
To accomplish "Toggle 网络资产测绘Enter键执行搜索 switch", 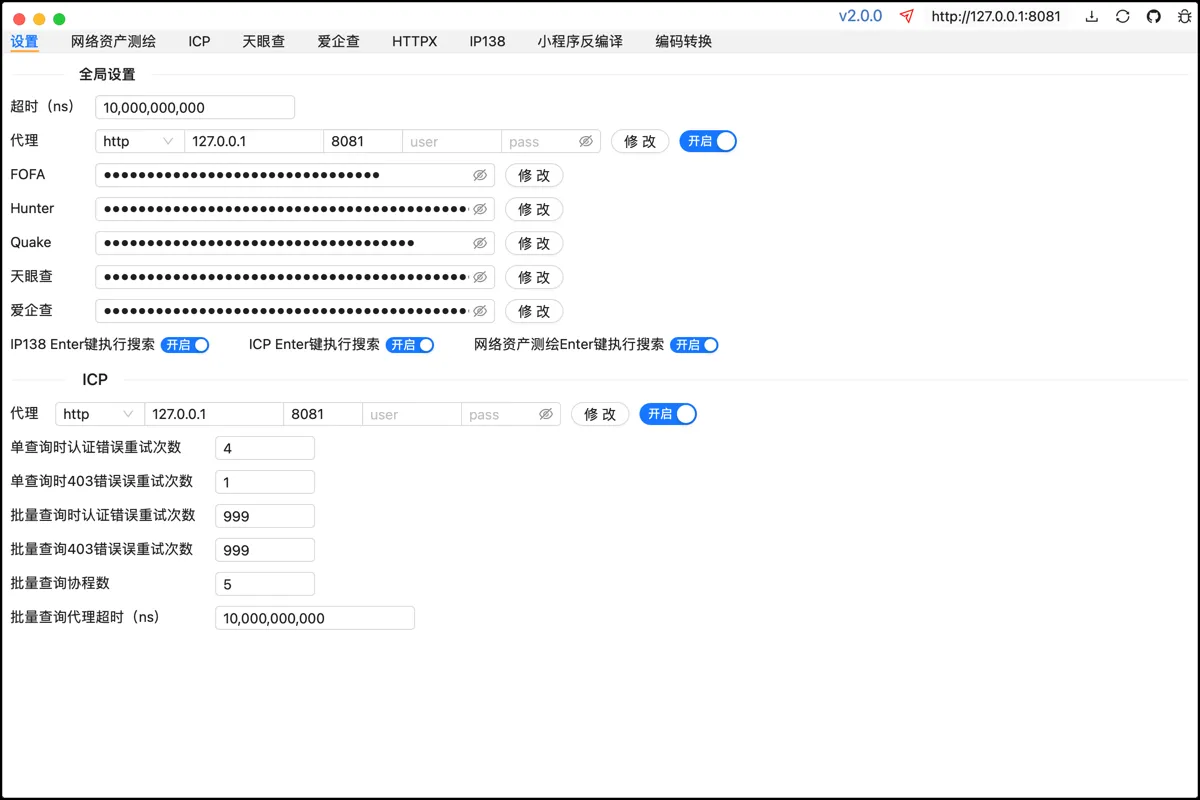I will (x=694, y=345).
